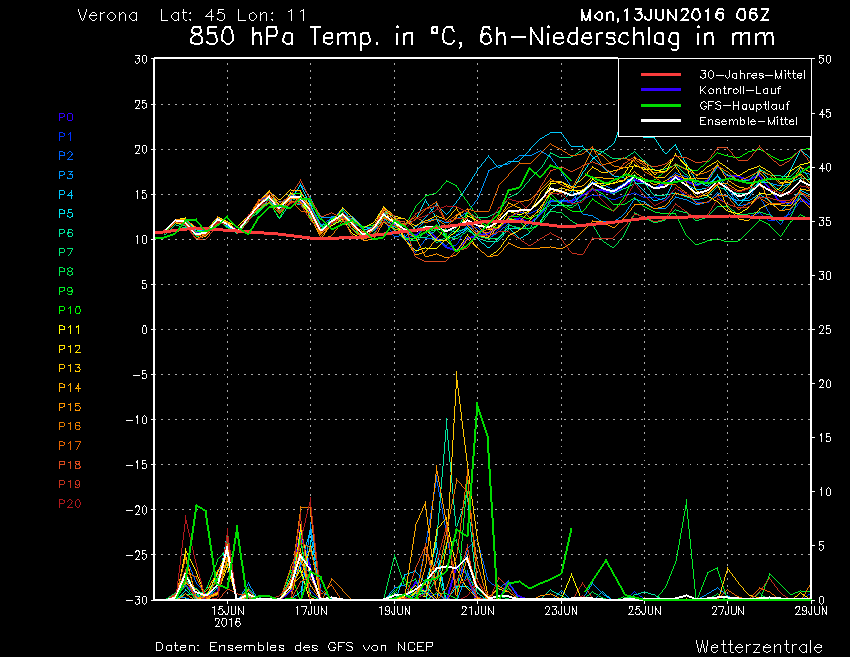Choose the P10 member label
This screenshot has width=850, height=657.
pyautogui.click(x=70, y=310)
